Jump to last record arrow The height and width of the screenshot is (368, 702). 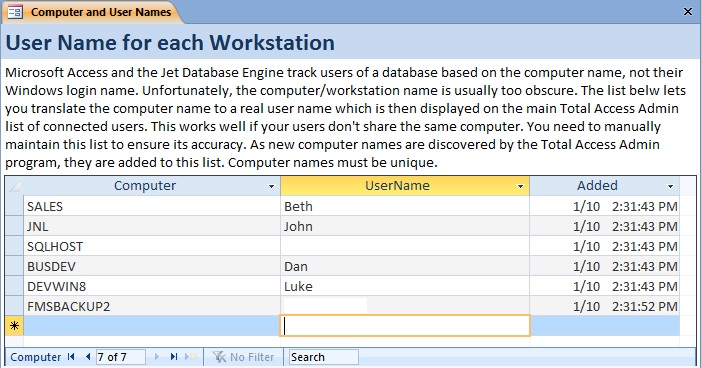pyautogui.click(x=174, y=357)
